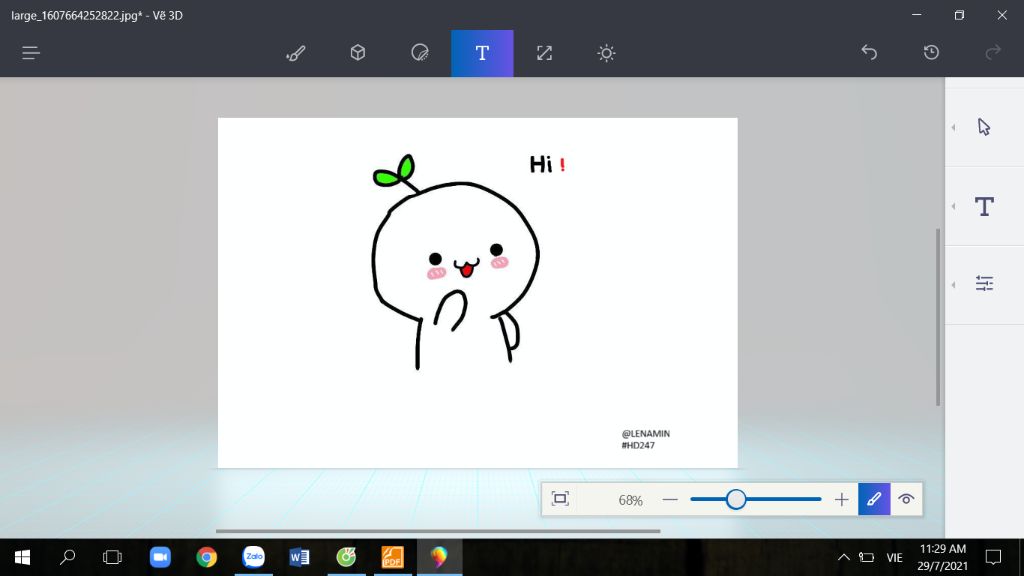Open Task View on the taskbar
1024x576 pixels.
click(112, 557)
